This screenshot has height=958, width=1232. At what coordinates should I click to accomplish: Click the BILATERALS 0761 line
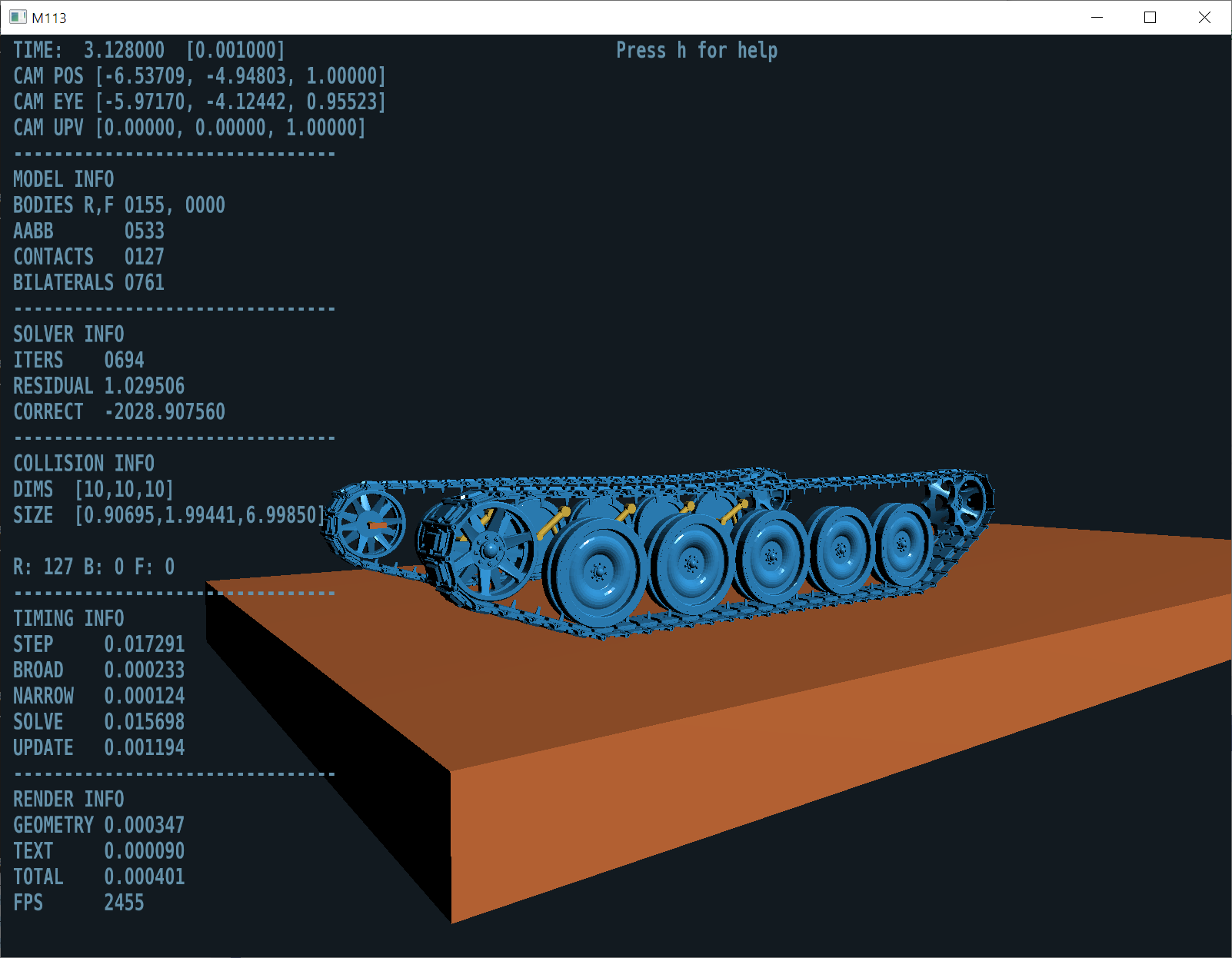(89, 283)
